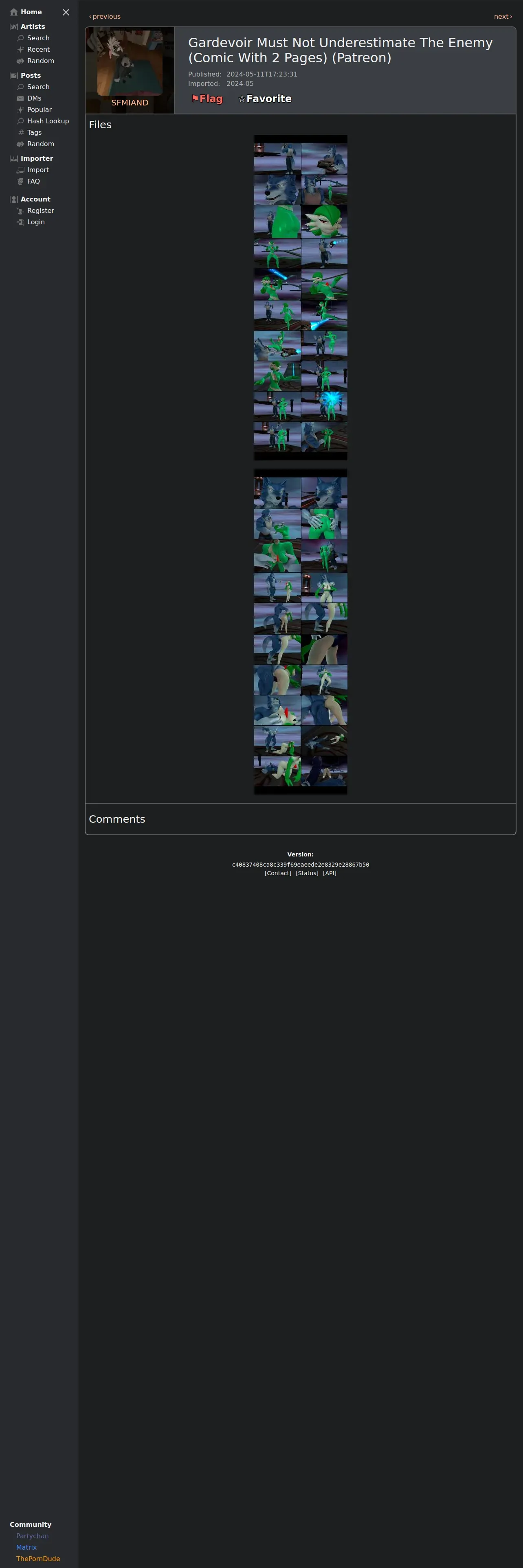
Task: Click the Posts section icon
Action: 14,76
